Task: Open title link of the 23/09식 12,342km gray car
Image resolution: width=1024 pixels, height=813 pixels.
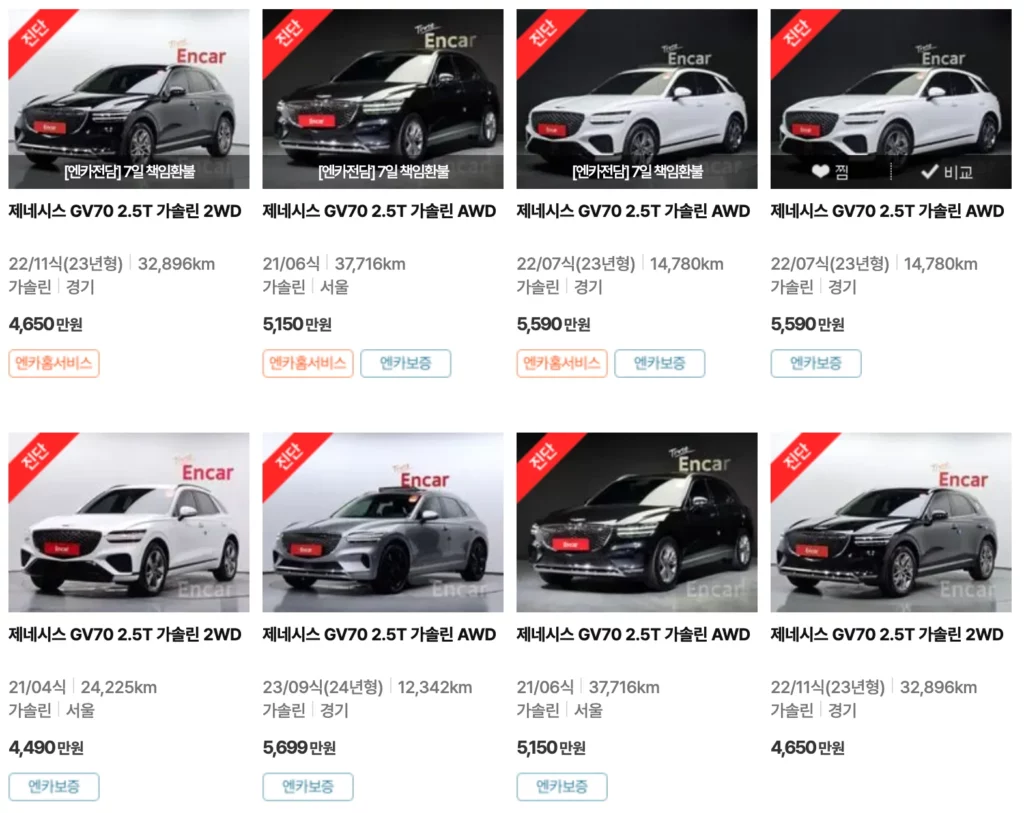Action: pyautogui.click(x=379, y=634)
